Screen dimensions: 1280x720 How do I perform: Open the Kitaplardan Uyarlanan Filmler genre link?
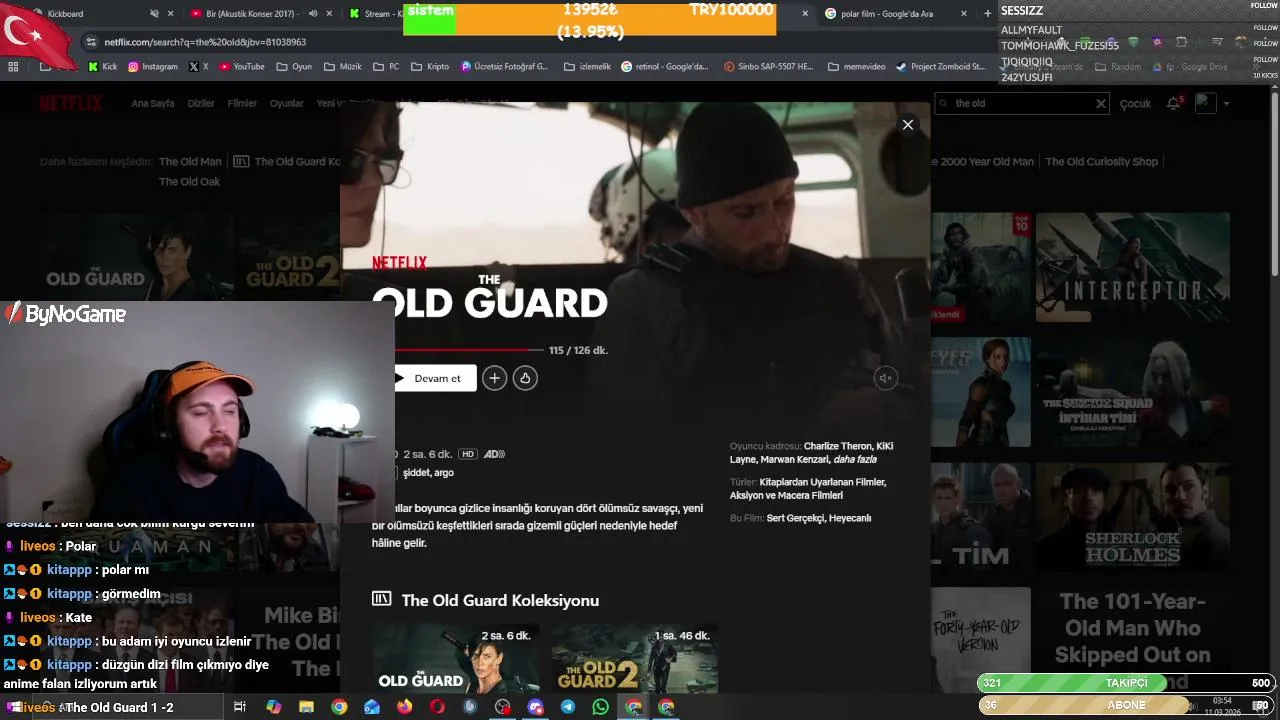pos(823,482)
